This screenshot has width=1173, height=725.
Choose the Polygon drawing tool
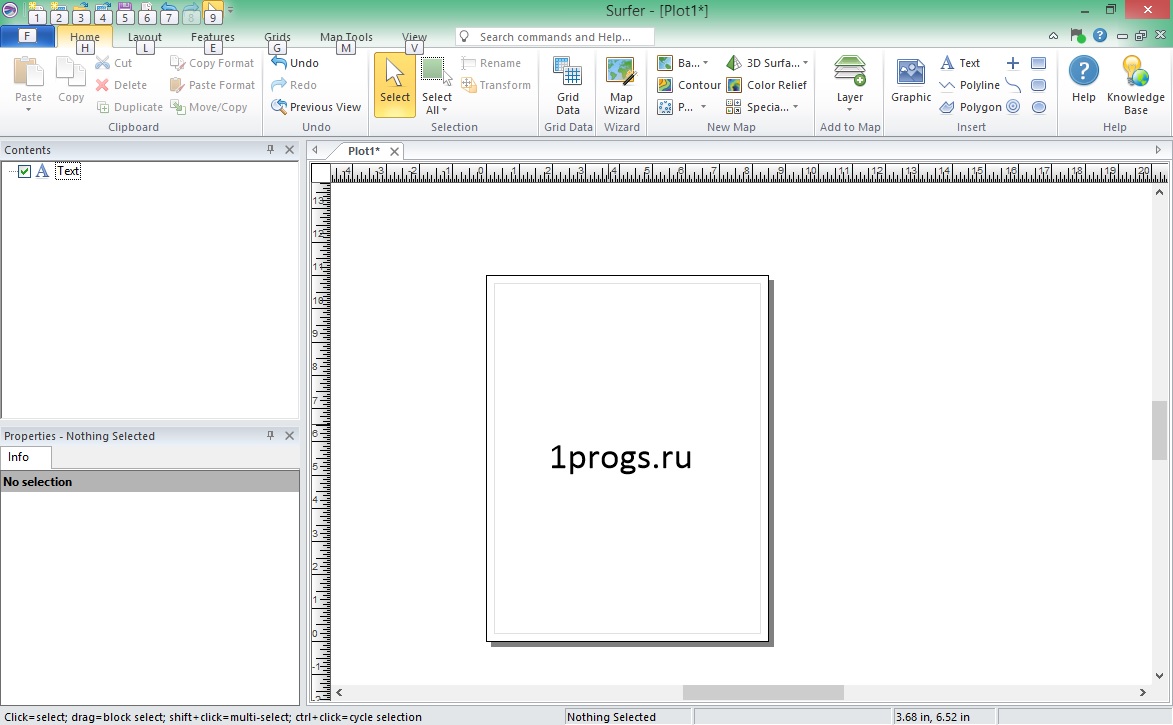[x=970, y=107]
